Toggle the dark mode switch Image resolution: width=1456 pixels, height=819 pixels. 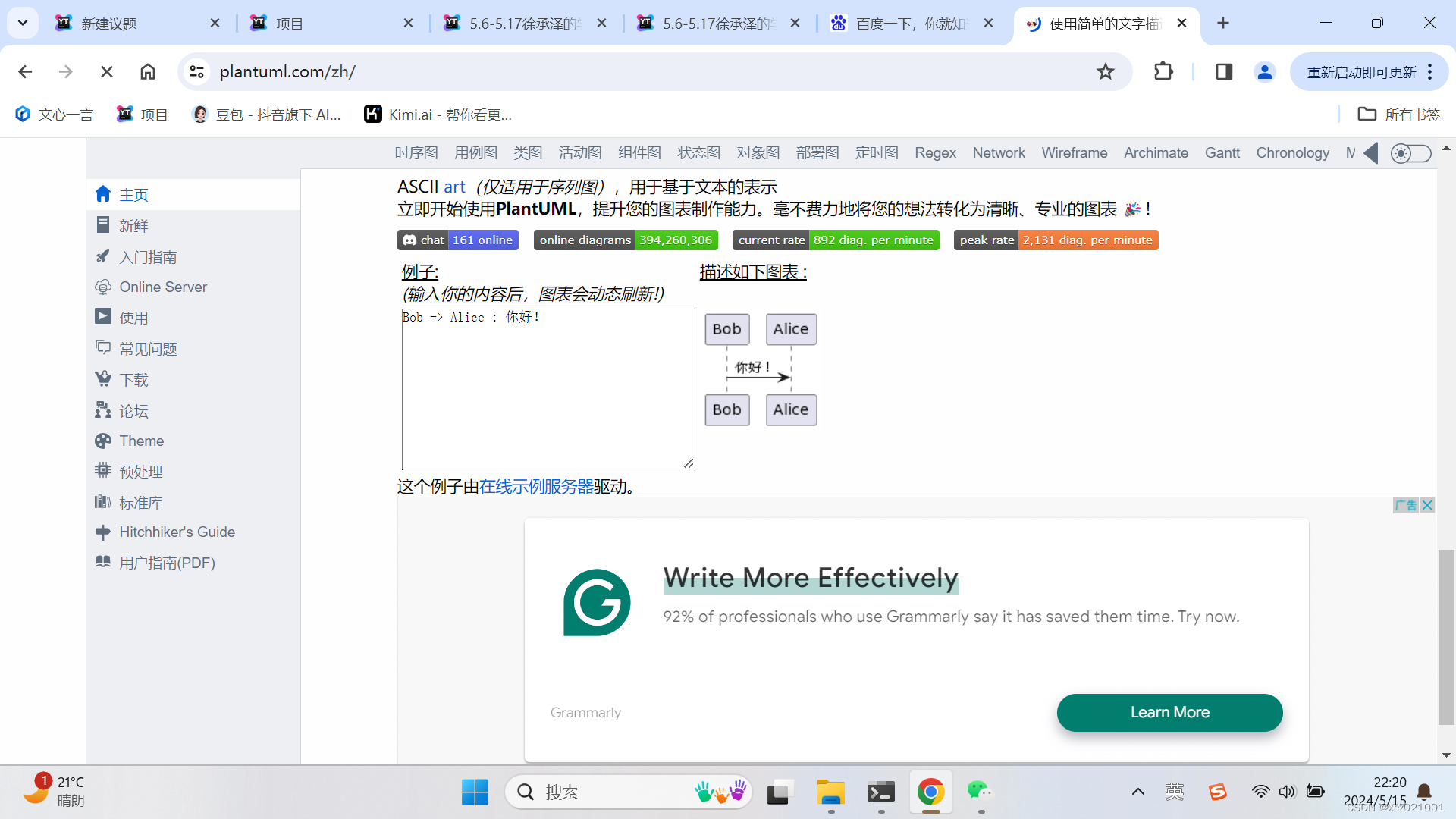(x=1410, y=153)
